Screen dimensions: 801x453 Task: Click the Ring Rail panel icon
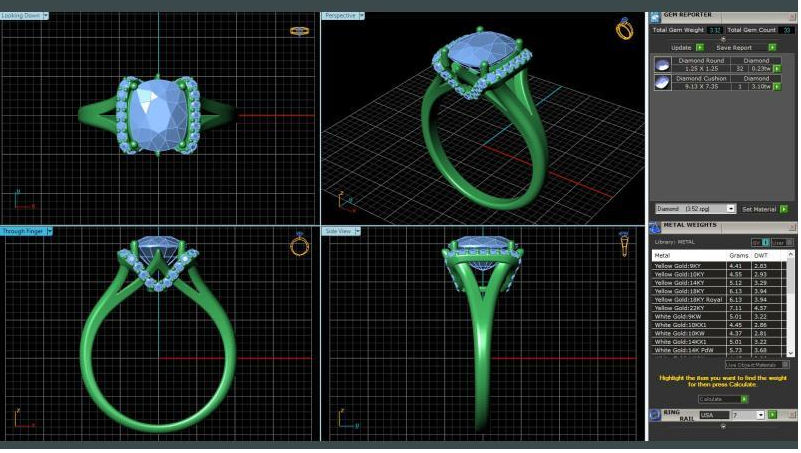[x=655, y=414]
